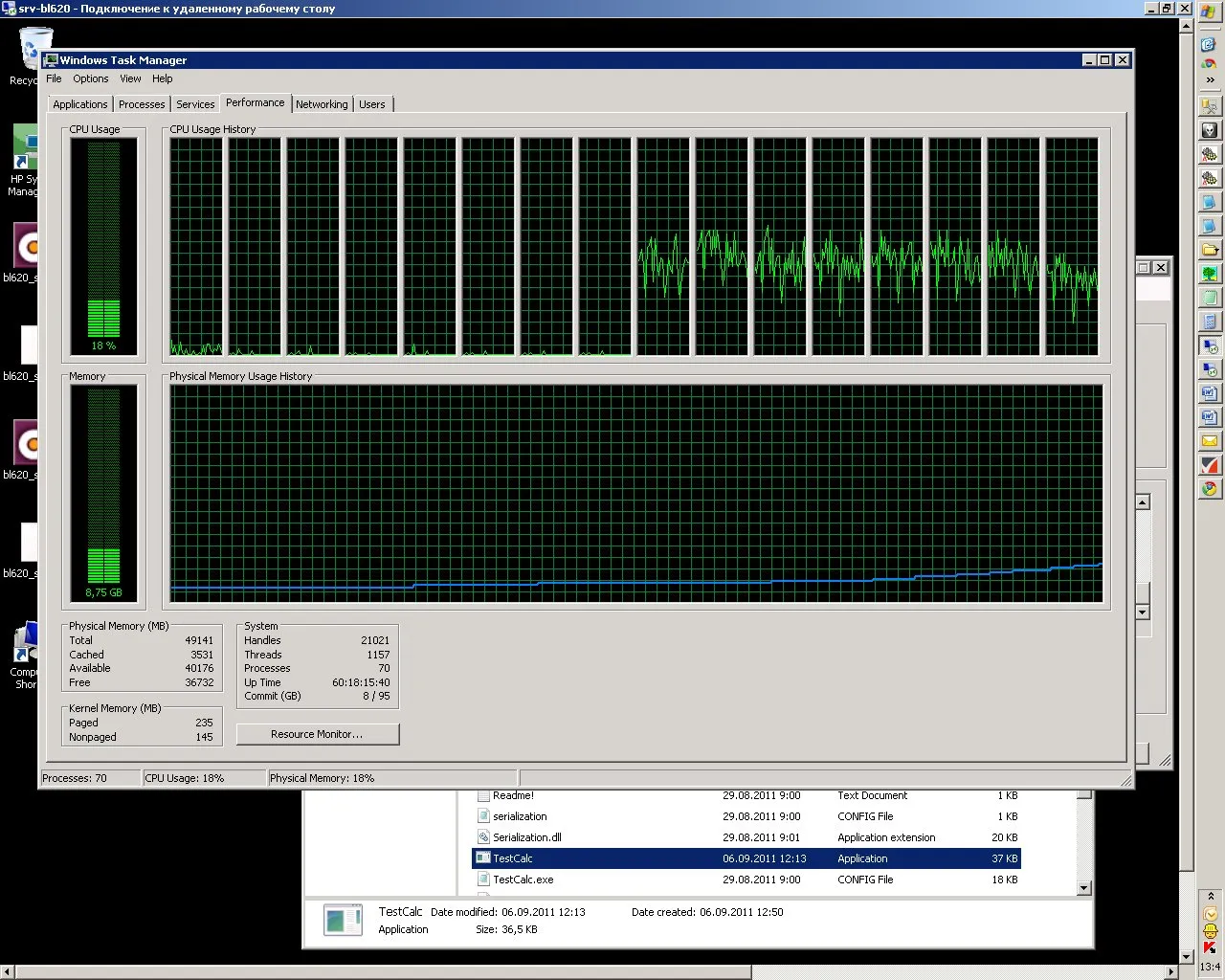1225x980 pixels.
Task: Select the HP System Management desktop icon
Action: click(23, 161)
